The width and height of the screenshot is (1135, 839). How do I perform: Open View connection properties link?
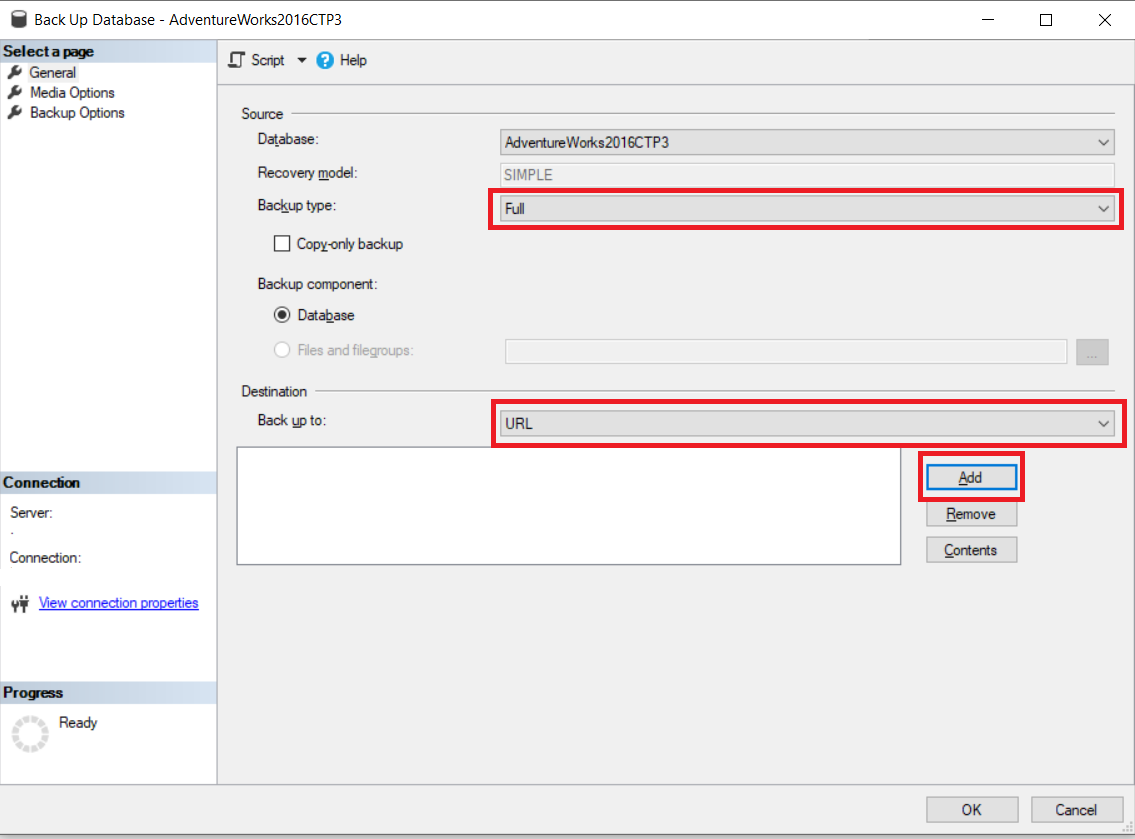point(118,603)
